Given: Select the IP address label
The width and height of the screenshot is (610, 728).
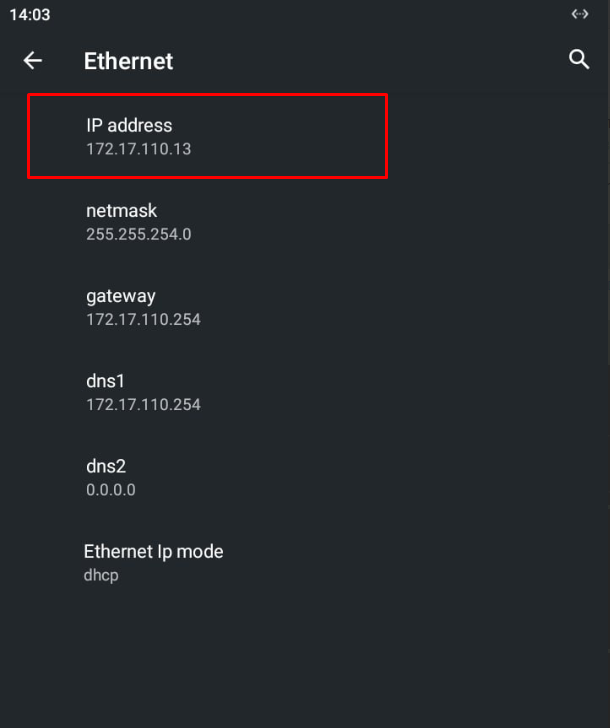Looking at the screenshot, I should (x=129, y=125).
